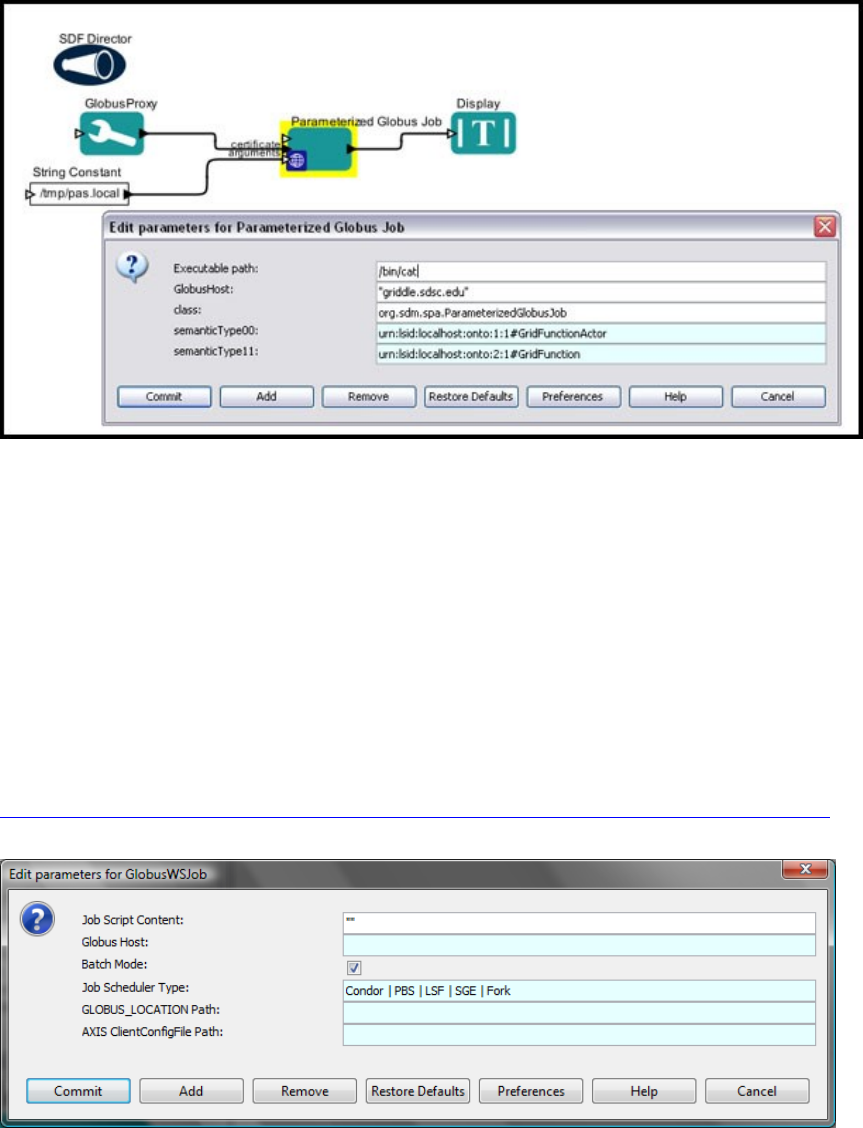This screenshot has width=863, height=1128.
Task: Cancel the GlobusWSJob dialog
Action: pyautogui.click(x=757, y=1091)
